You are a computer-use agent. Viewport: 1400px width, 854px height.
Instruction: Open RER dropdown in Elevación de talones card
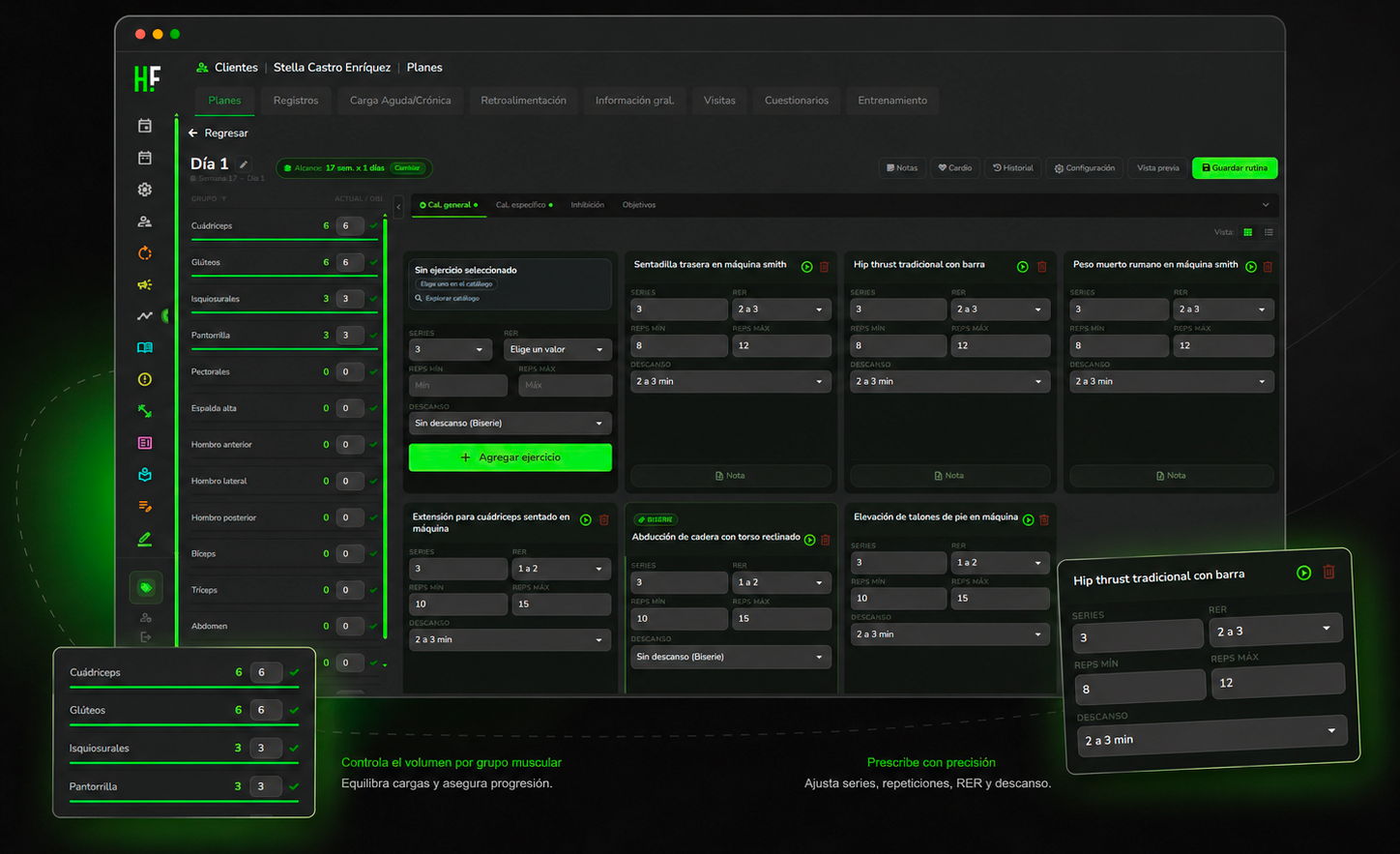1001,563
